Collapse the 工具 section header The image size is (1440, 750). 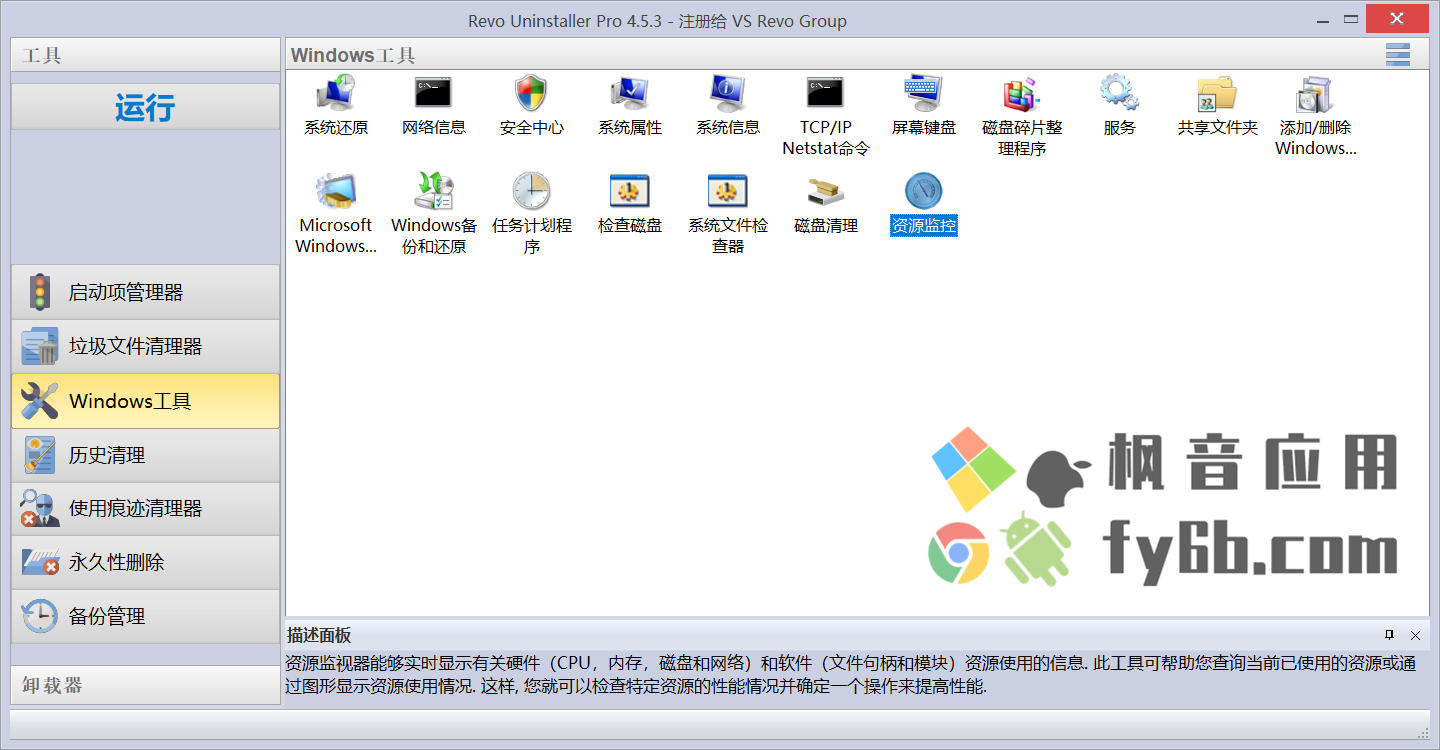click(x=145, y=55)
